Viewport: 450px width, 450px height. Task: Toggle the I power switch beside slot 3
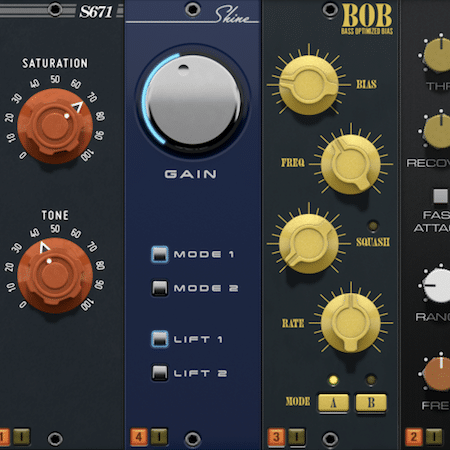coord(297,437)
